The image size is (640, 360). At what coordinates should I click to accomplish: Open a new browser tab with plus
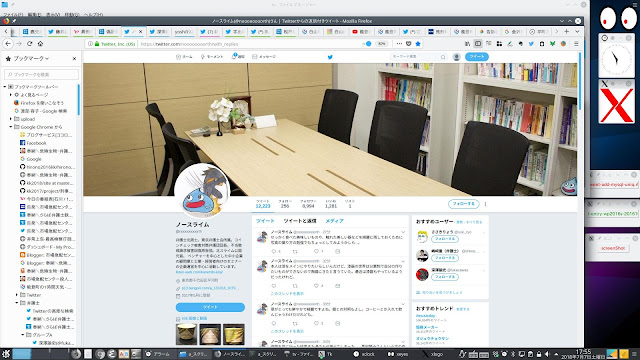point(567,31)
